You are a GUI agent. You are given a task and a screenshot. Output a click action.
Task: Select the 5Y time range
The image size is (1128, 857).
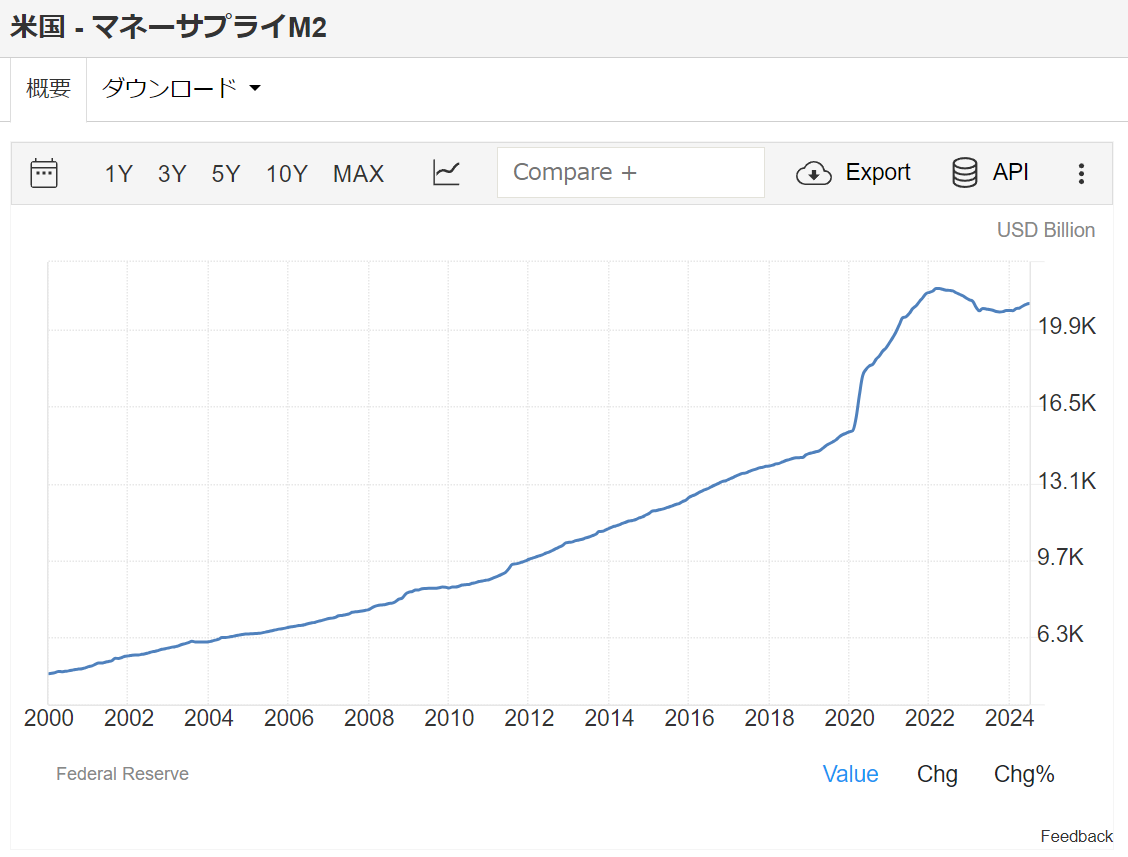tap(226, 174)
